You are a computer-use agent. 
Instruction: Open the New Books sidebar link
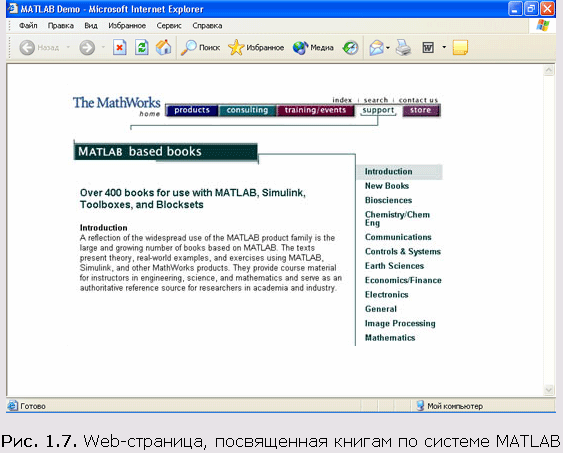387,186
